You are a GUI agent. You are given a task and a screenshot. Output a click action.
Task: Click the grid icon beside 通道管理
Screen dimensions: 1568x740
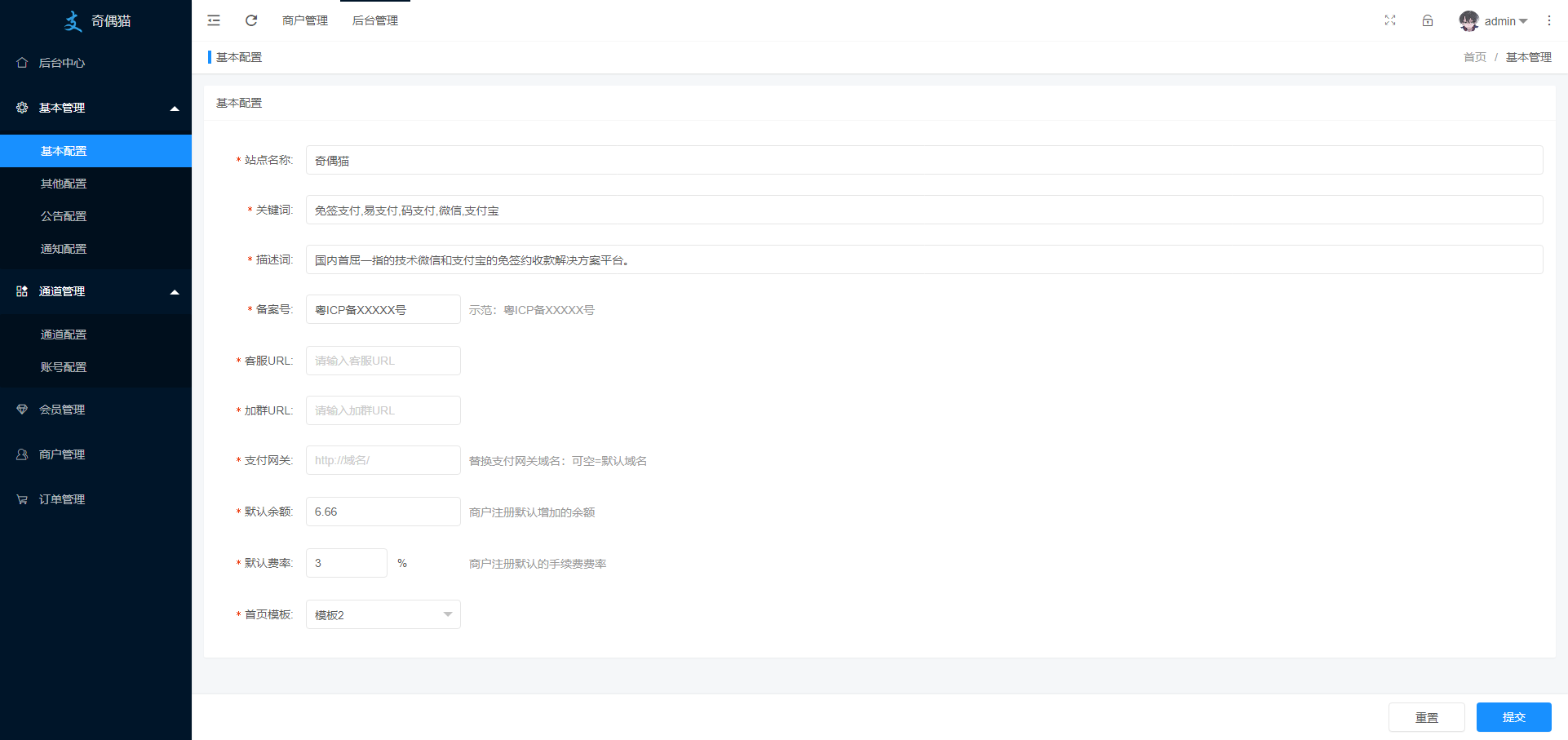[x=22, y=291]
